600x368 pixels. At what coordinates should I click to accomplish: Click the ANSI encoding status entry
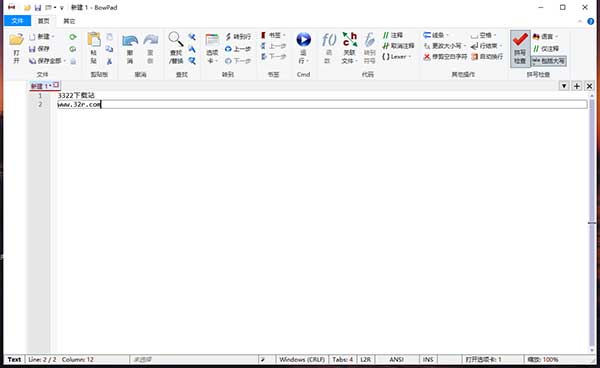click(x=396, y=360)
